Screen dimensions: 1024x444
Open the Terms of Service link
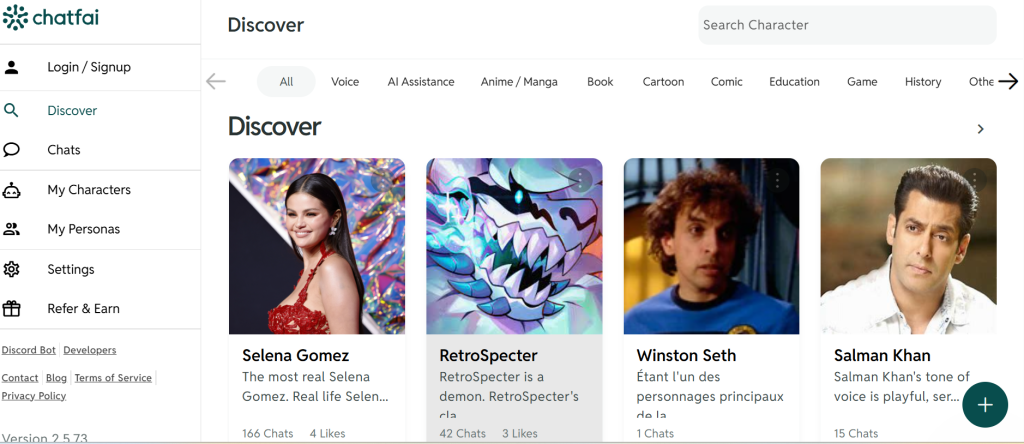(113, 378)
